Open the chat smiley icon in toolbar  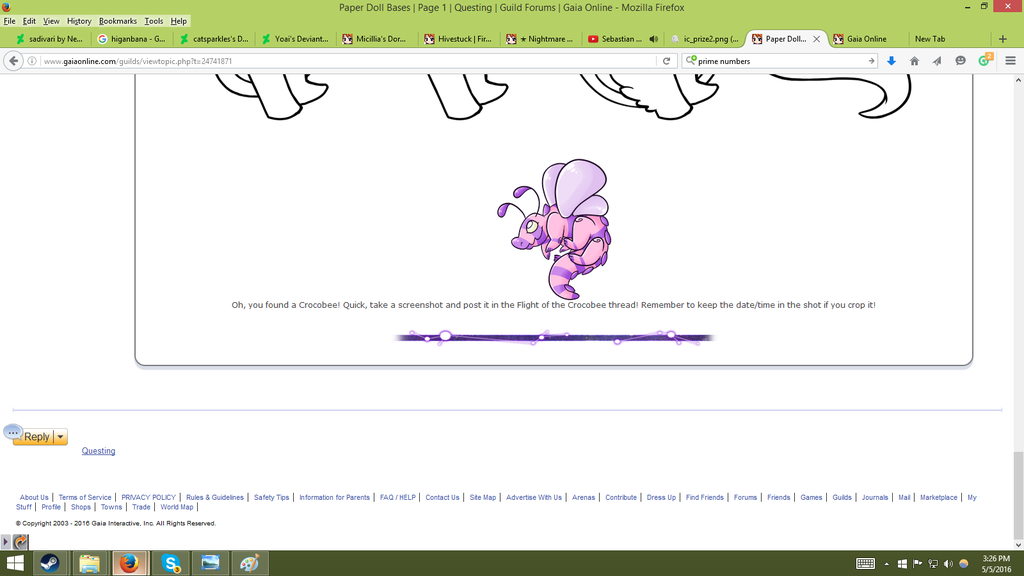pyautogui.click(x=960, y=61)
